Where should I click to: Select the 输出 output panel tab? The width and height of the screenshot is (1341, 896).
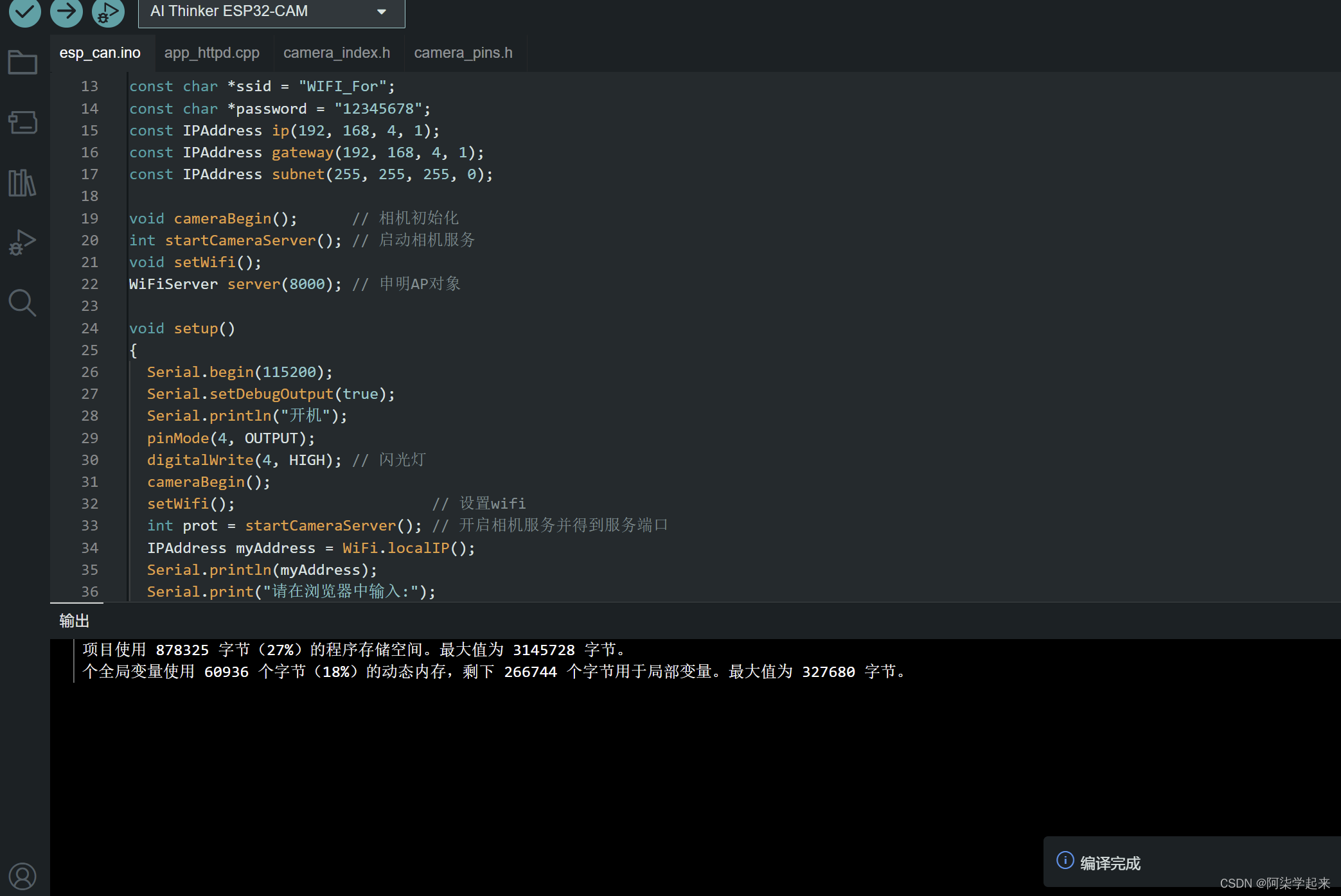click(74, 620)
